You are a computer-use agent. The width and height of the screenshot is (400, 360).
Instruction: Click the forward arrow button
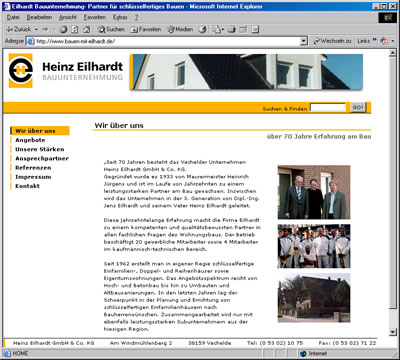pos(45,29)
